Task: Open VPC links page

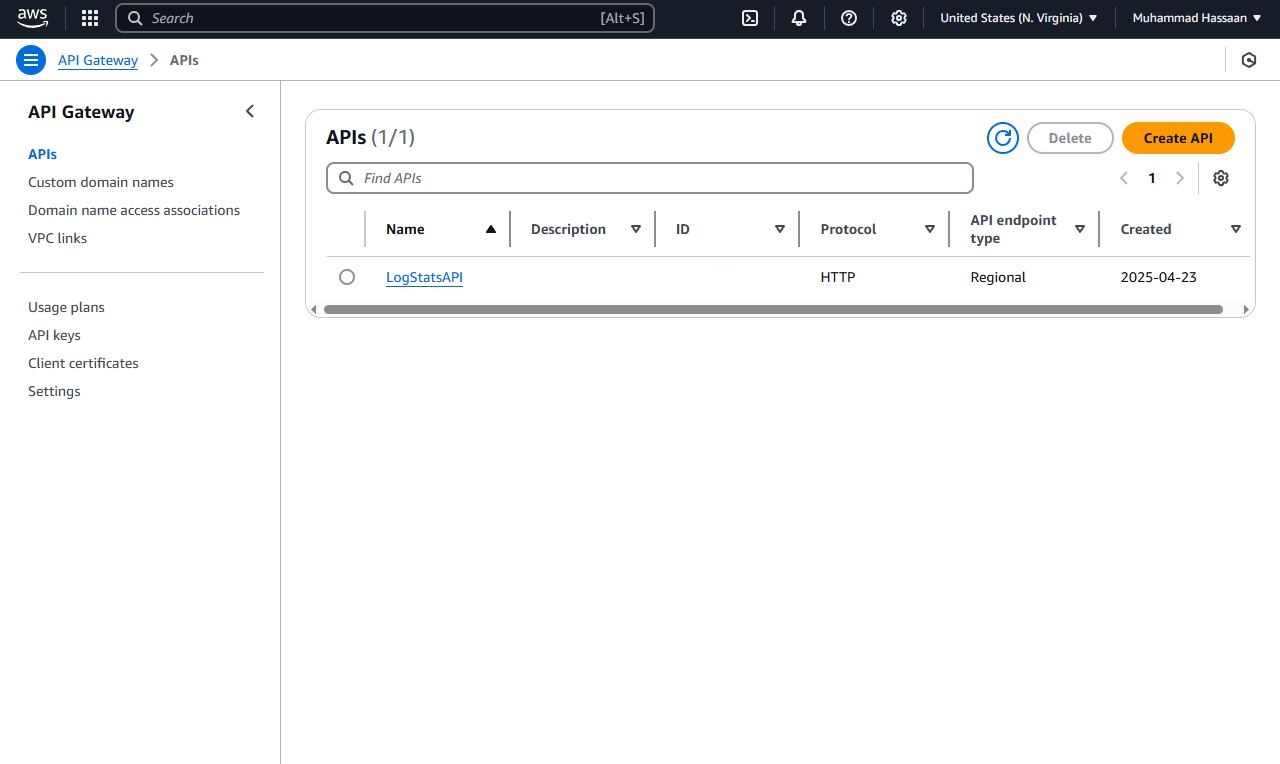Action: [57, 238]
